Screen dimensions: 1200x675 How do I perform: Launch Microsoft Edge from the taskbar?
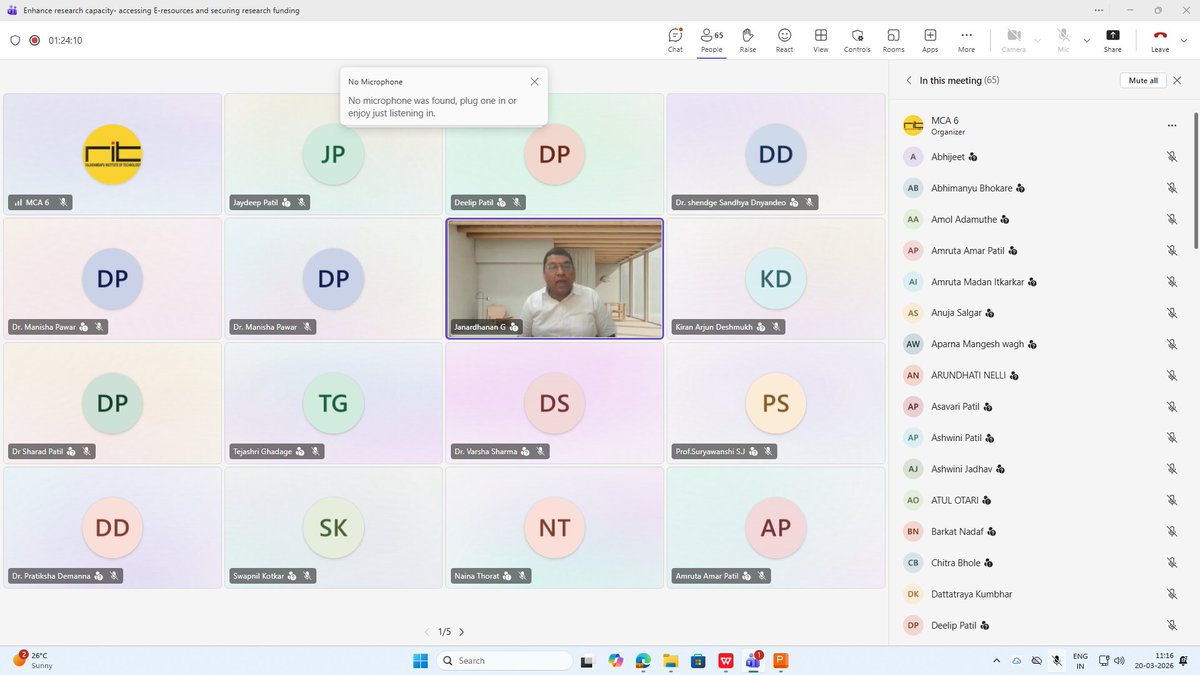(x=643, y=660)
